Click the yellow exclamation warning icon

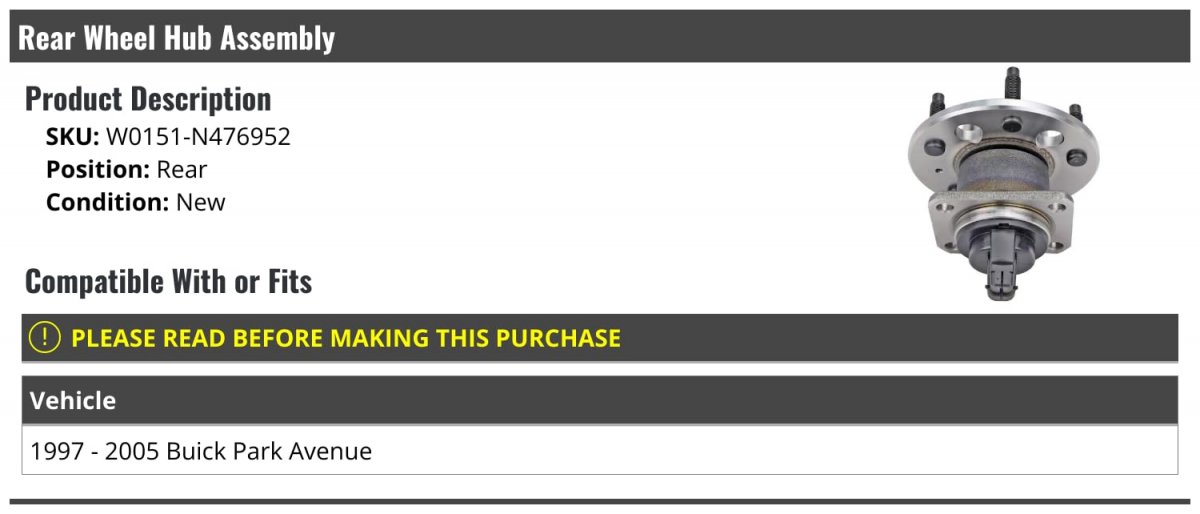[x=45, y=337]
